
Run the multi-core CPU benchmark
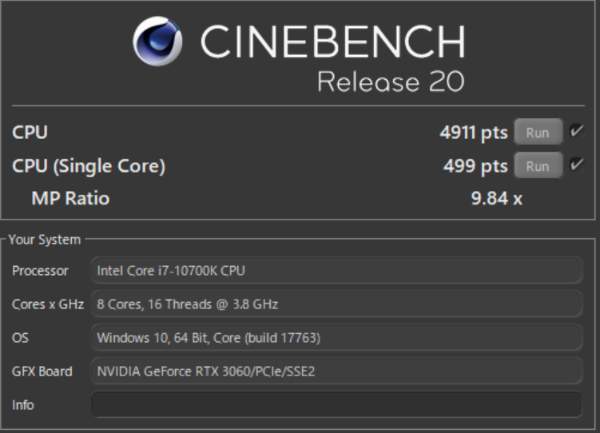click(x=538, y=132)
